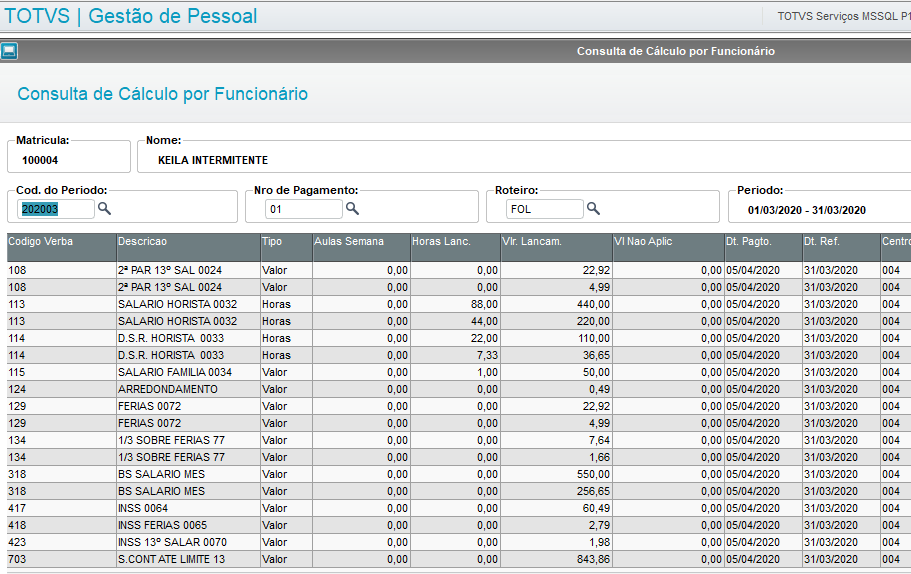This screenshot has width=911, height=574.
Task: Click the value 7,33 in Horas Lanc.
Action: [x=487, y=355]
